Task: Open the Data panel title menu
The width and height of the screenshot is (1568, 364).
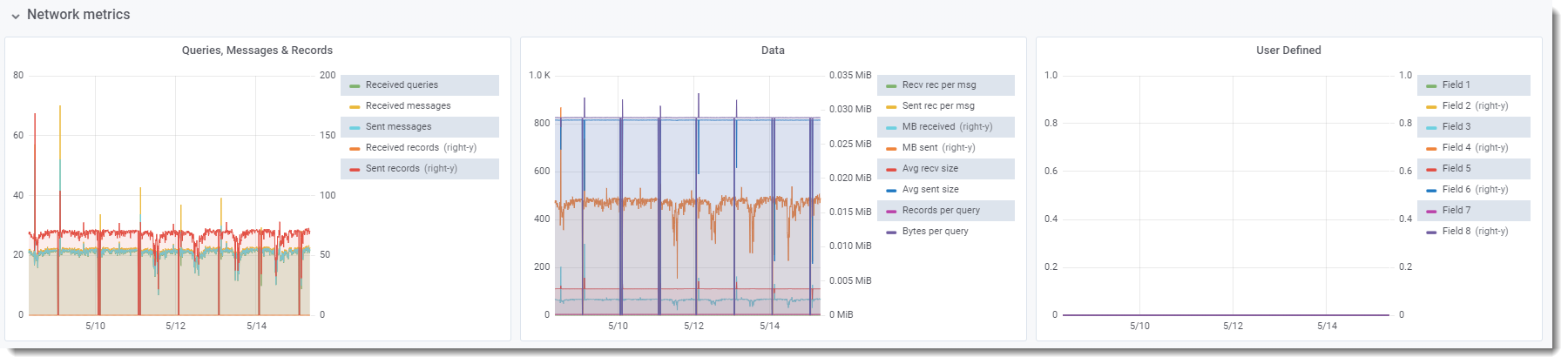Action: point(773,51)
